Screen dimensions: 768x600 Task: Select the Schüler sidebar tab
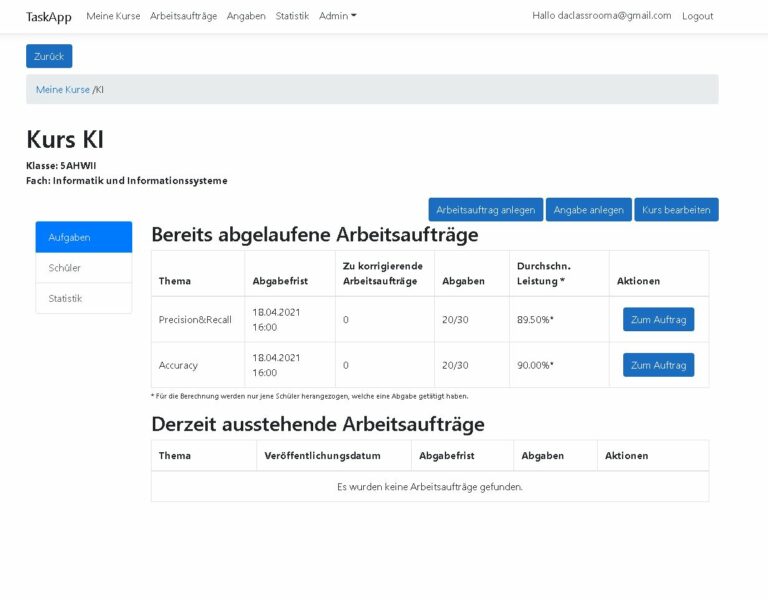(x=84, y=267)
